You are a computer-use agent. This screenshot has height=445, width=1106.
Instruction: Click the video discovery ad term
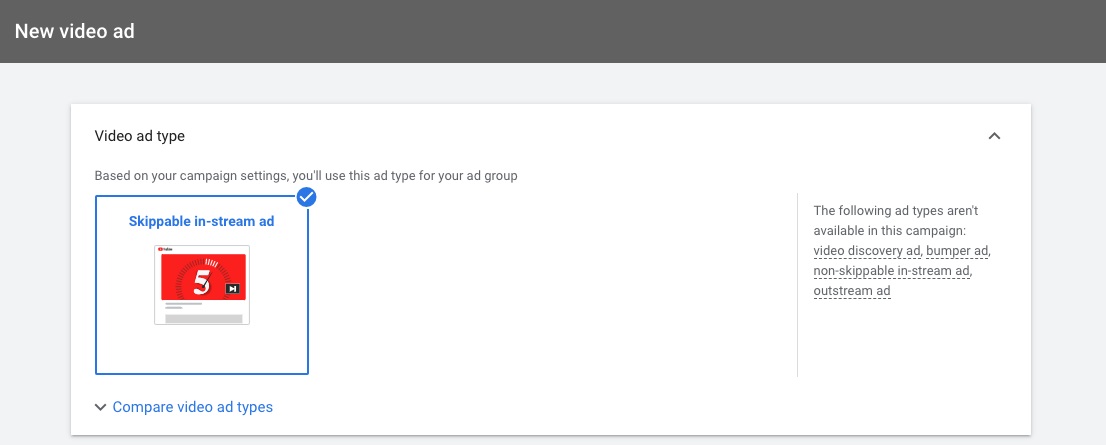867,250
